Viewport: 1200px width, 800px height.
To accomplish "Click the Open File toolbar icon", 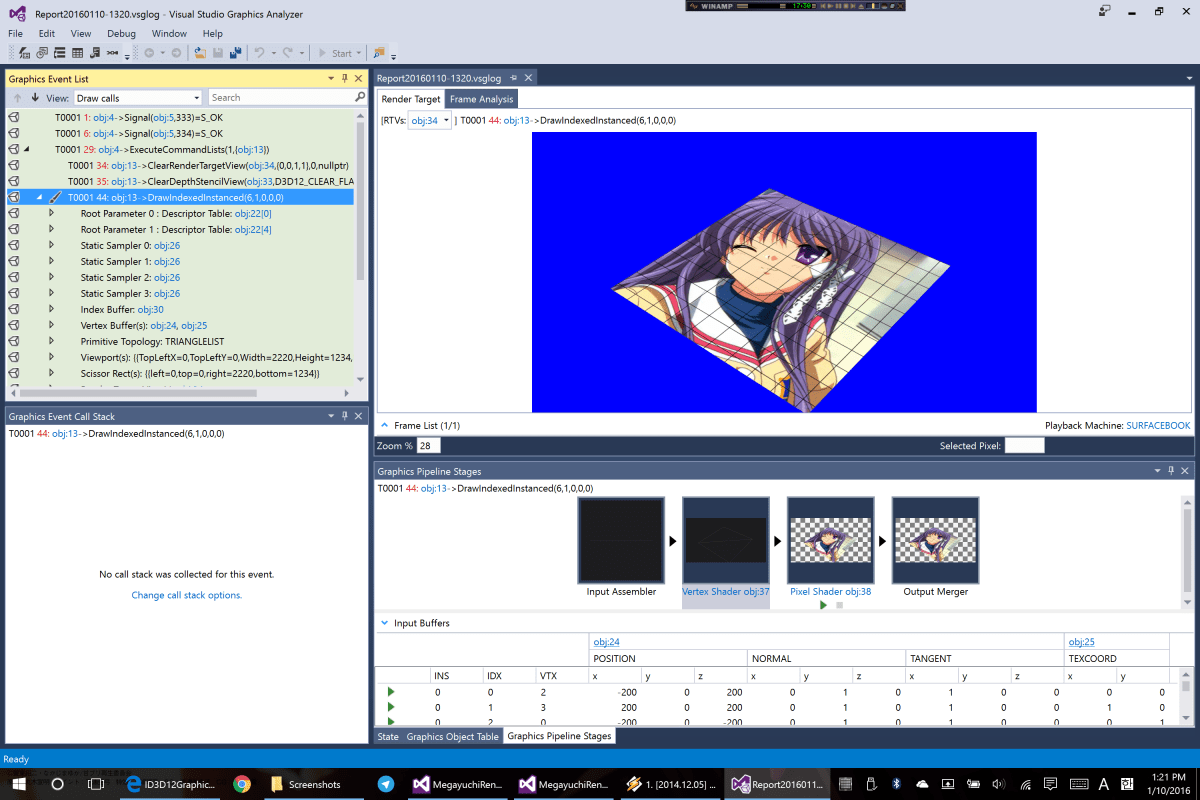I will pyautogui.click(x=200, y=53).
